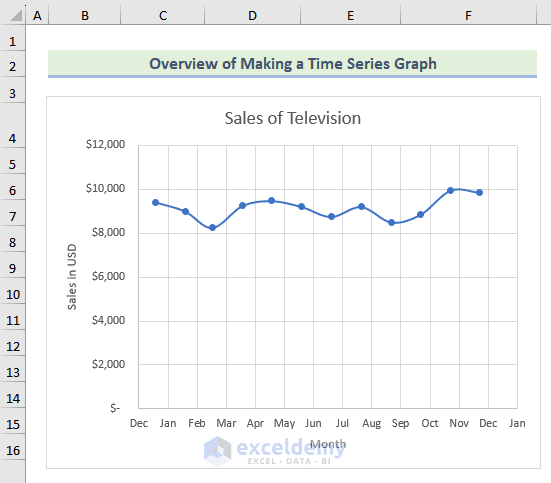551x483 pixels.
Task: Click the 'May' axis label
Action: click(x=284, y=423)
